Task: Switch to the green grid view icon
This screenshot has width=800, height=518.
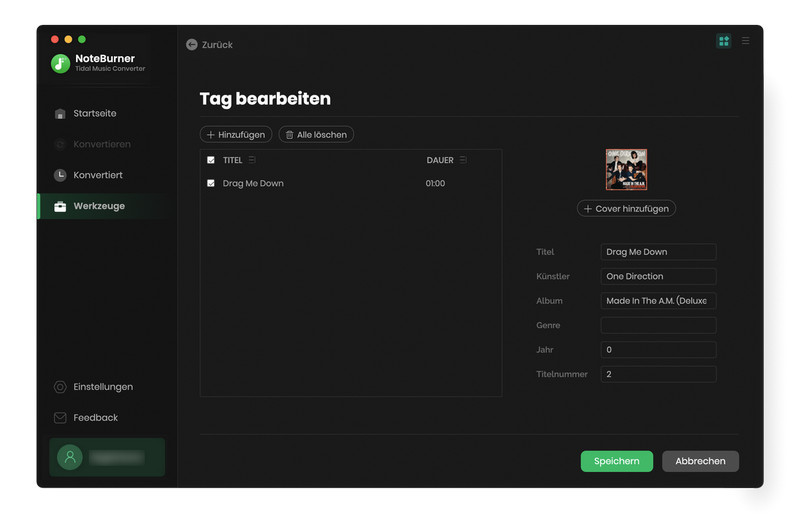Action: [723, 41]
